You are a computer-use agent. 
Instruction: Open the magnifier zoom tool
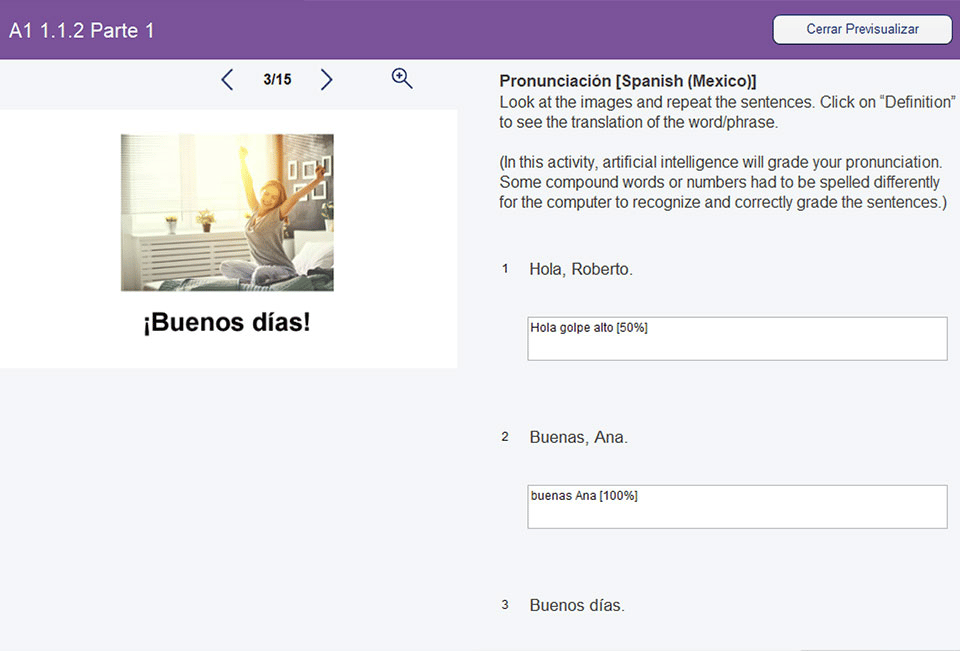(401, 77)
